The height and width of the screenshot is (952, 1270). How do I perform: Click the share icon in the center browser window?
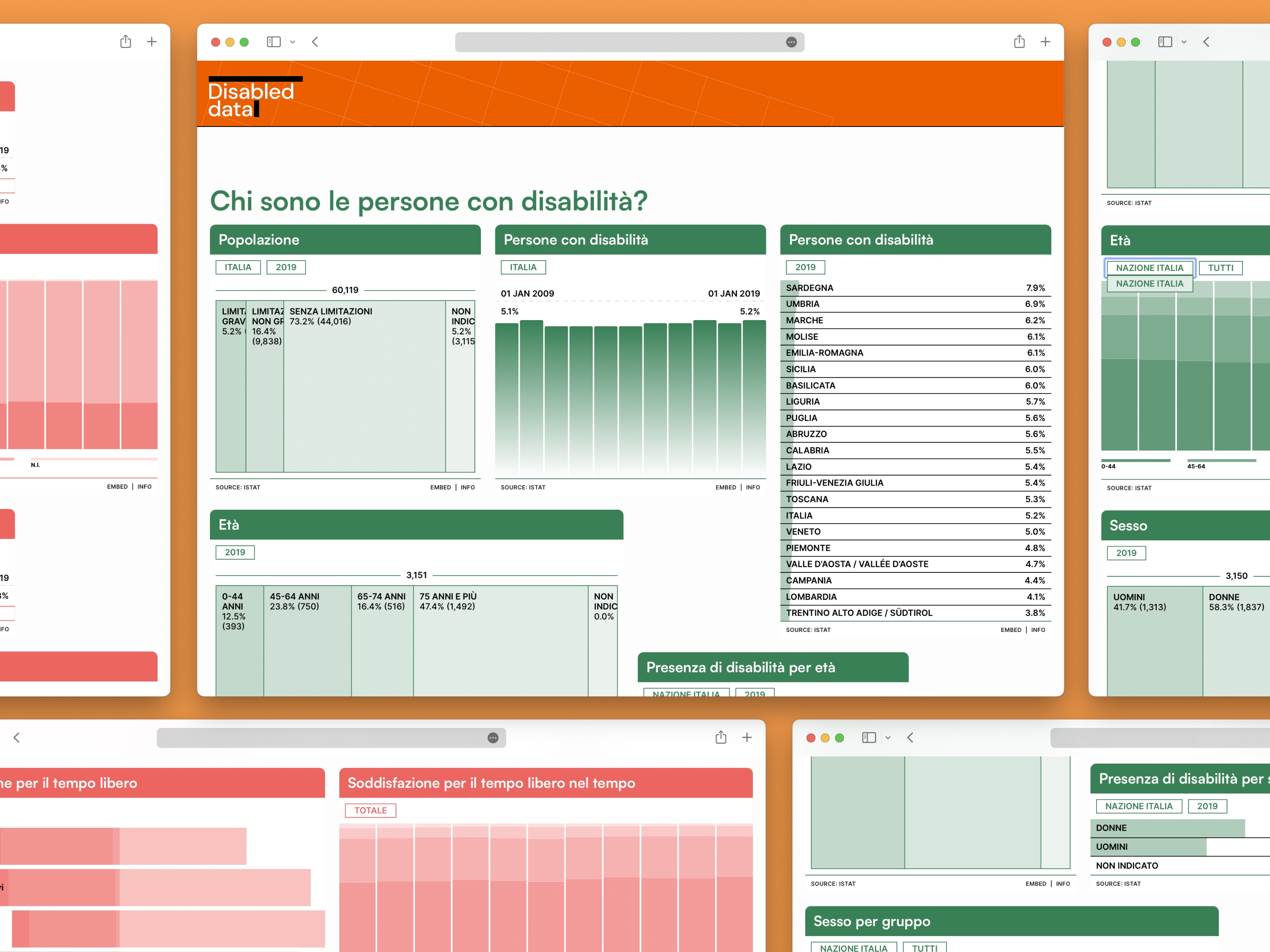tap(1019, 41)
